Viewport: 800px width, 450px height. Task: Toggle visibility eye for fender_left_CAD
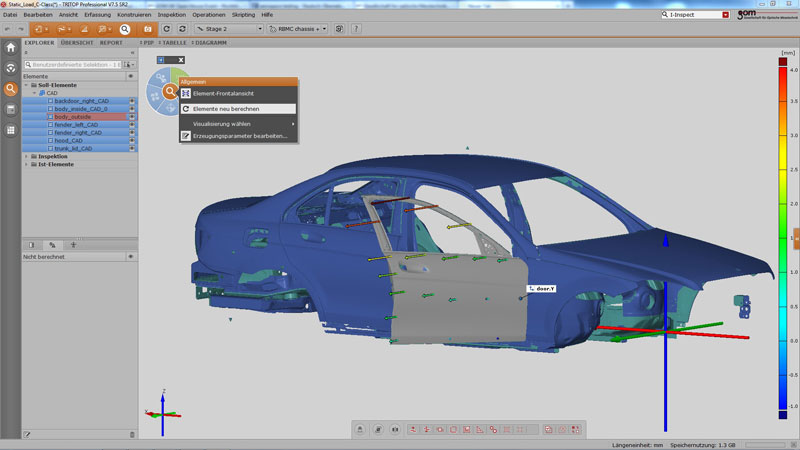[x=131, y=125]
